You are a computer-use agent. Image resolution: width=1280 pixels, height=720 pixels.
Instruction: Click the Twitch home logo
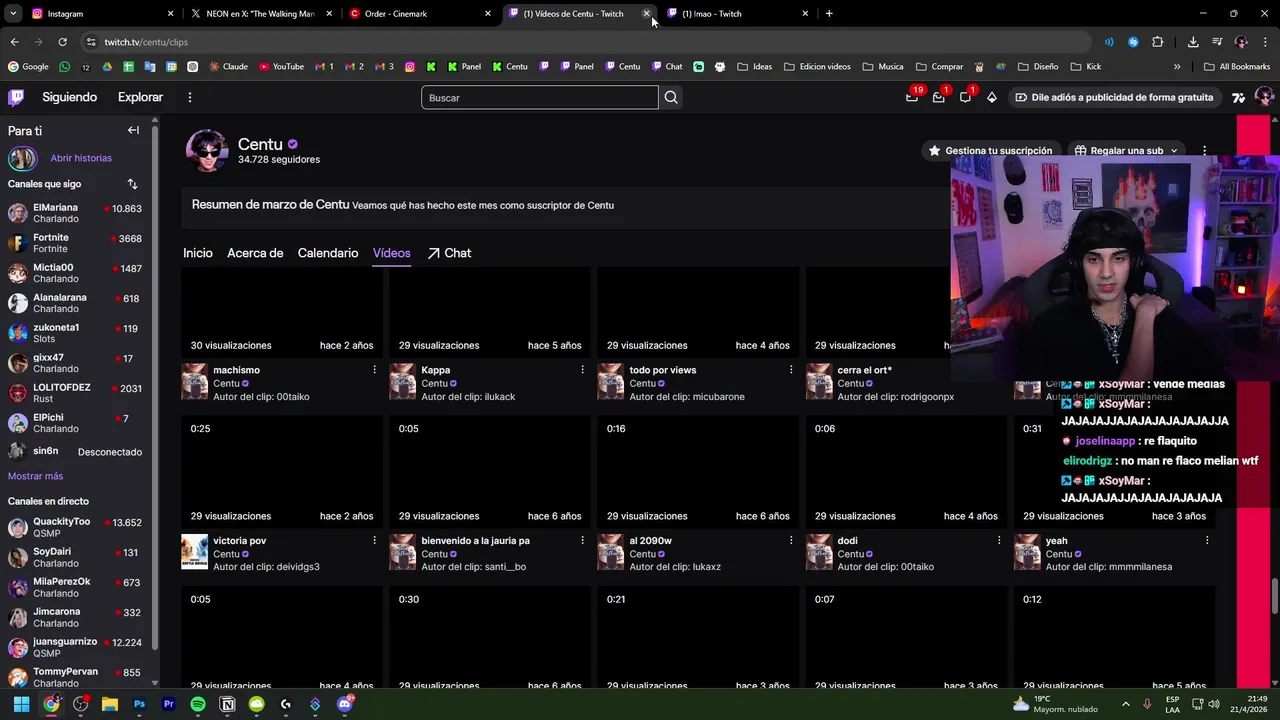pos(16,97)
